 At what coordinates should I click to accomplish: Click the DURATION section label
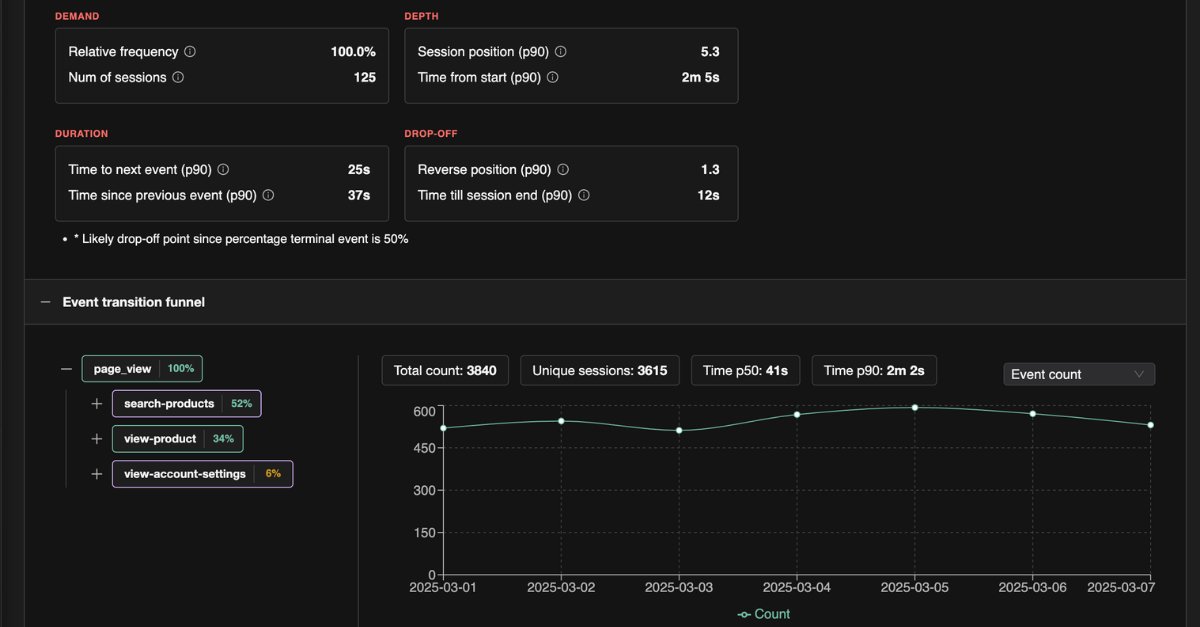pos(82,134)
